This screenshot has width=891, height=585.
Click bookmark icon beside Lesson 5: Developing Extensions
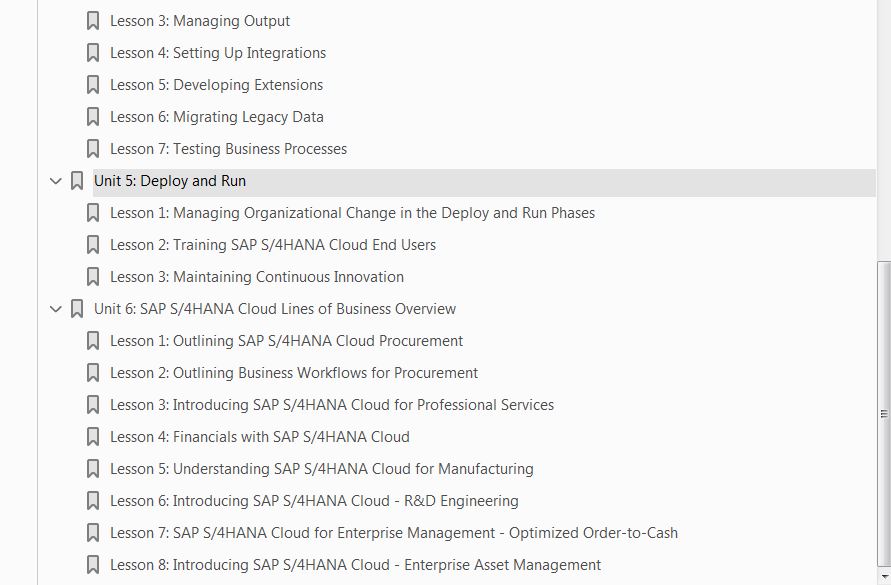pos(93,85)
